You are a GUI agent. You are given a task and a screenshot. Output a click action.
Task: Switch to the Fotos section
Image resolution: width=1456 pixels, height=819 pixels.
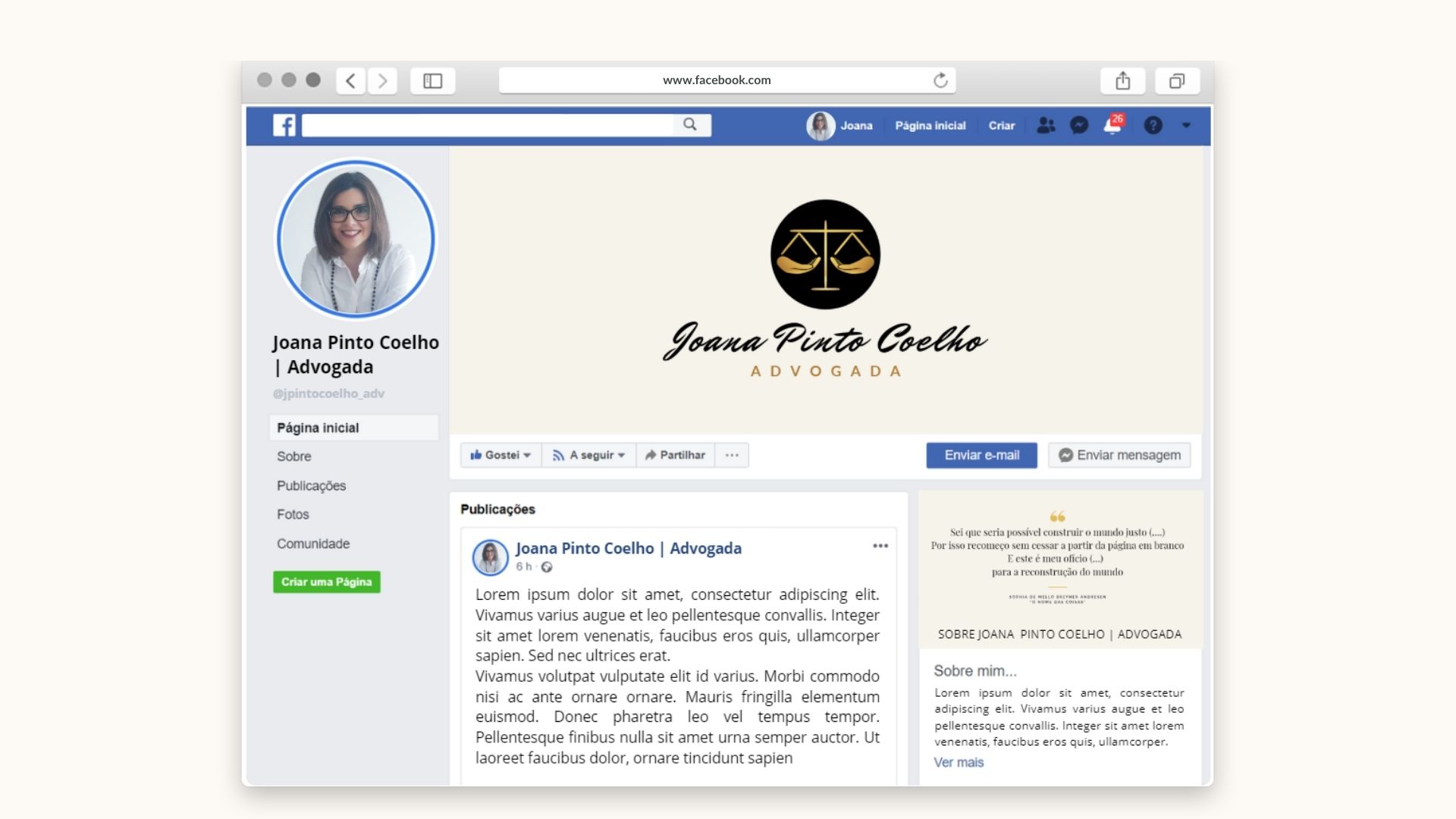click(x=293, y=514)
